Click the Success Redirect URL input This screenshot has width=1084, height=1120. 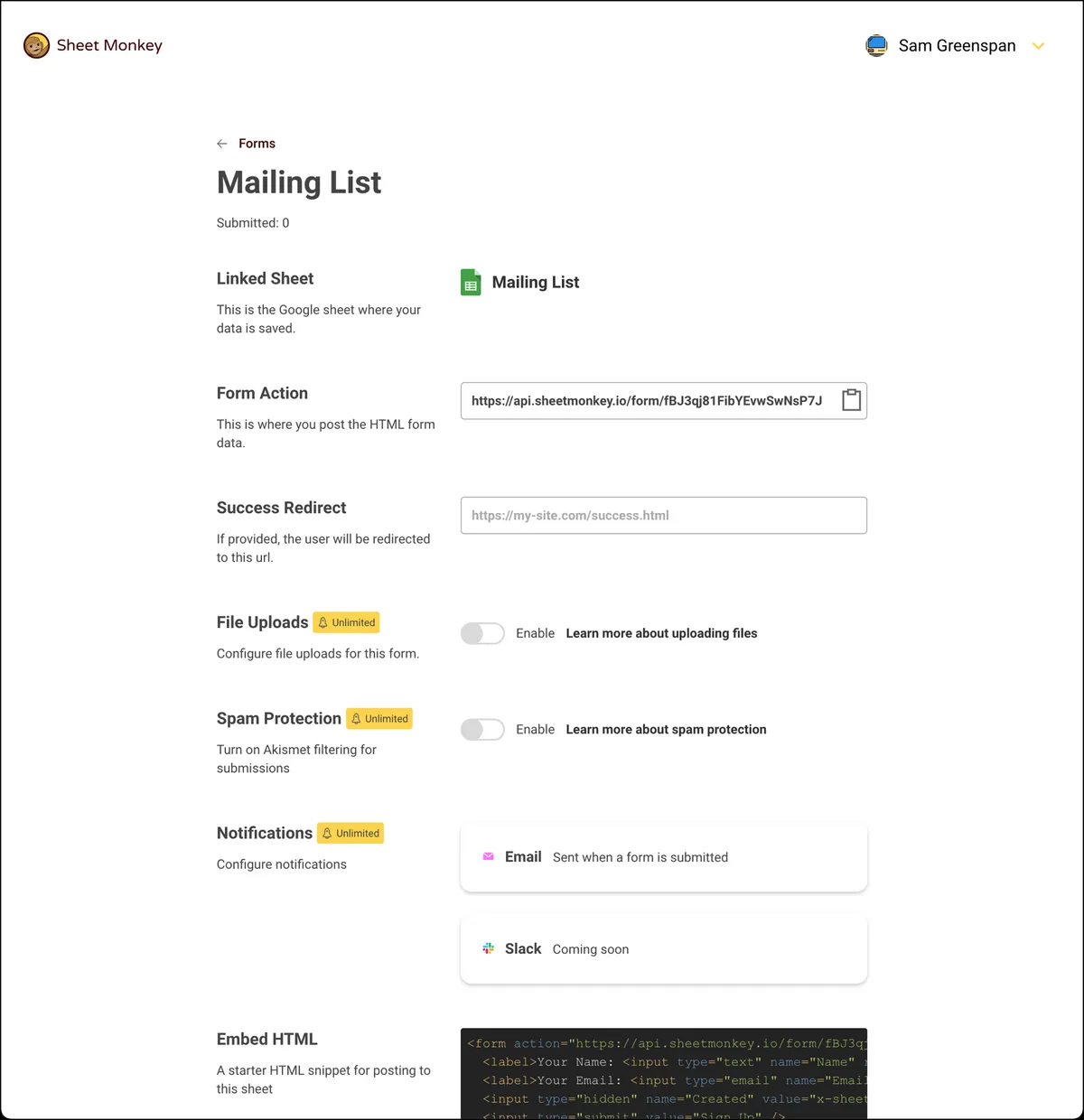tap(664, 516)
